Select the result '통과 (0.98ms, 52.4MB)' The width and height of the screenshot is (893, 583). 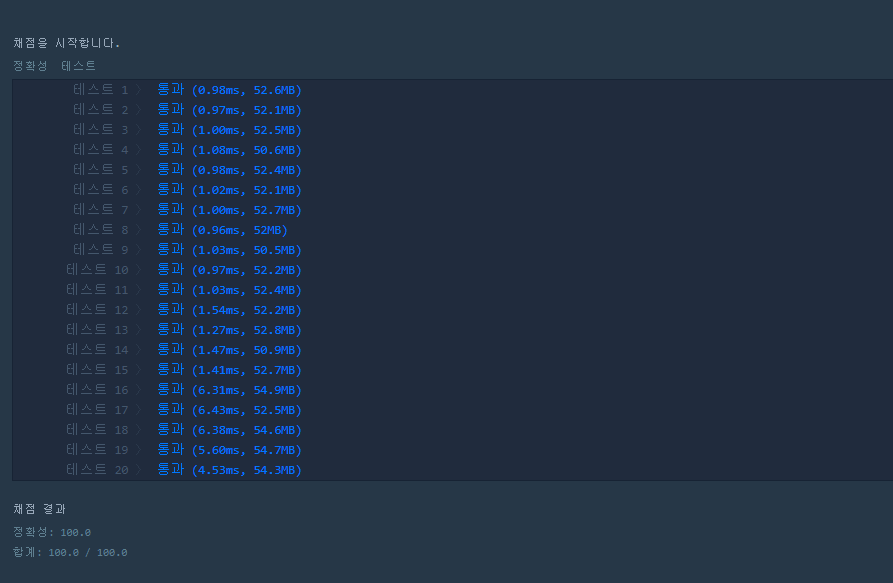pyautogui.click(x=230, y=170)
